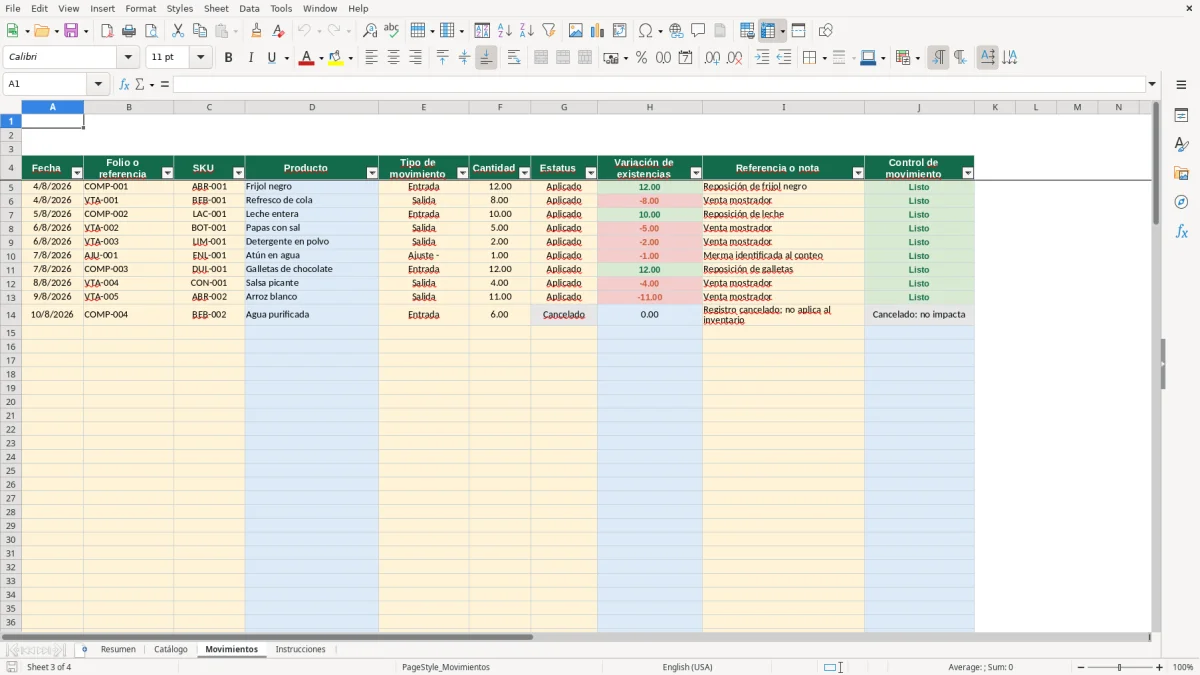The image size is (1200, 675).
Task: Apply the yellow Highlighting Color swatch
Action: 336,58
